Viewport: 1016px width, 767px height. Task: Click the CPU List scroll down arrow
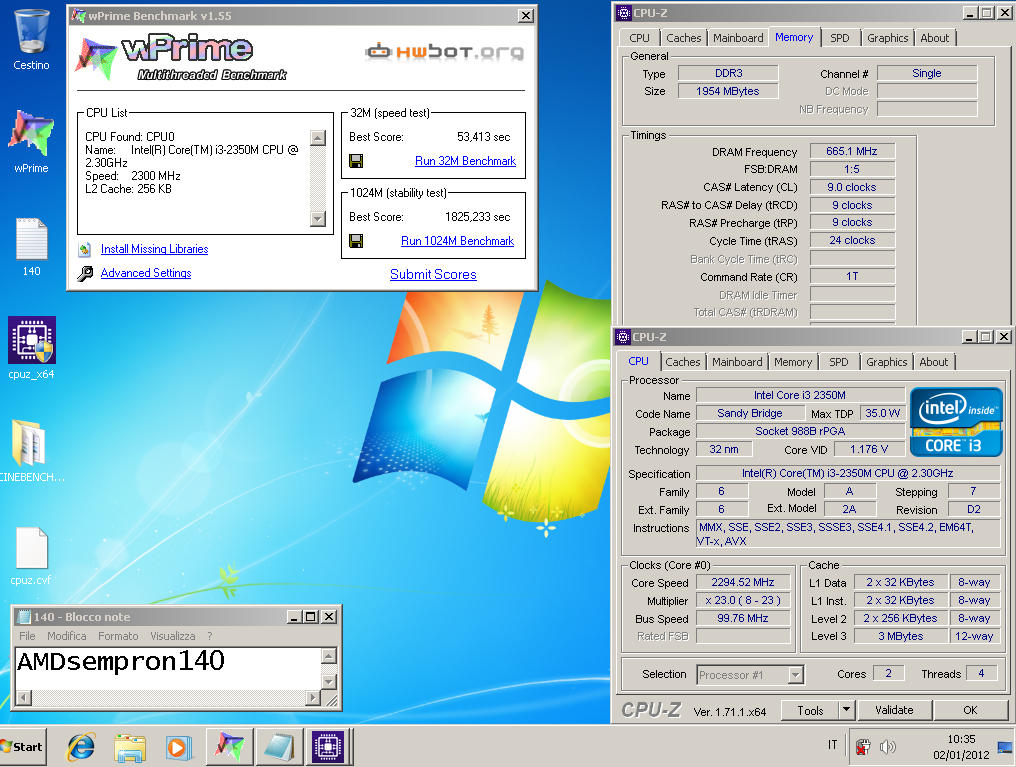click(318, 218)
